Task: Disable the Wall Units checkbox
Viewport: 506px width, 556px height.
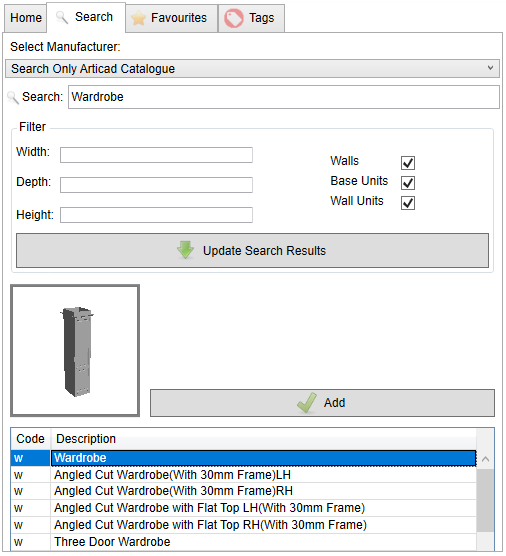Action: pos(408,203)
